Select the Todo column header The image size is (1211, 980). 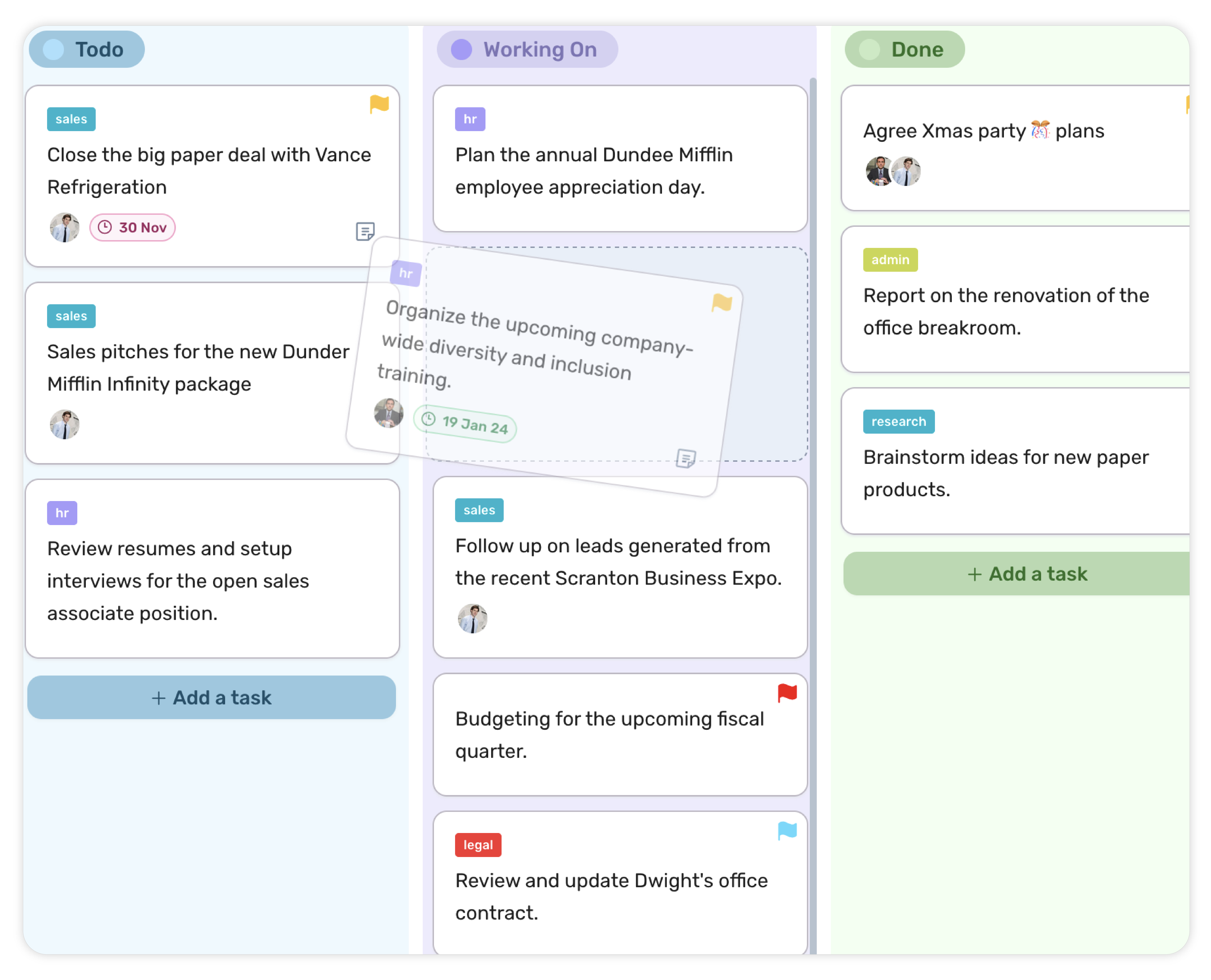coord(87,50)
